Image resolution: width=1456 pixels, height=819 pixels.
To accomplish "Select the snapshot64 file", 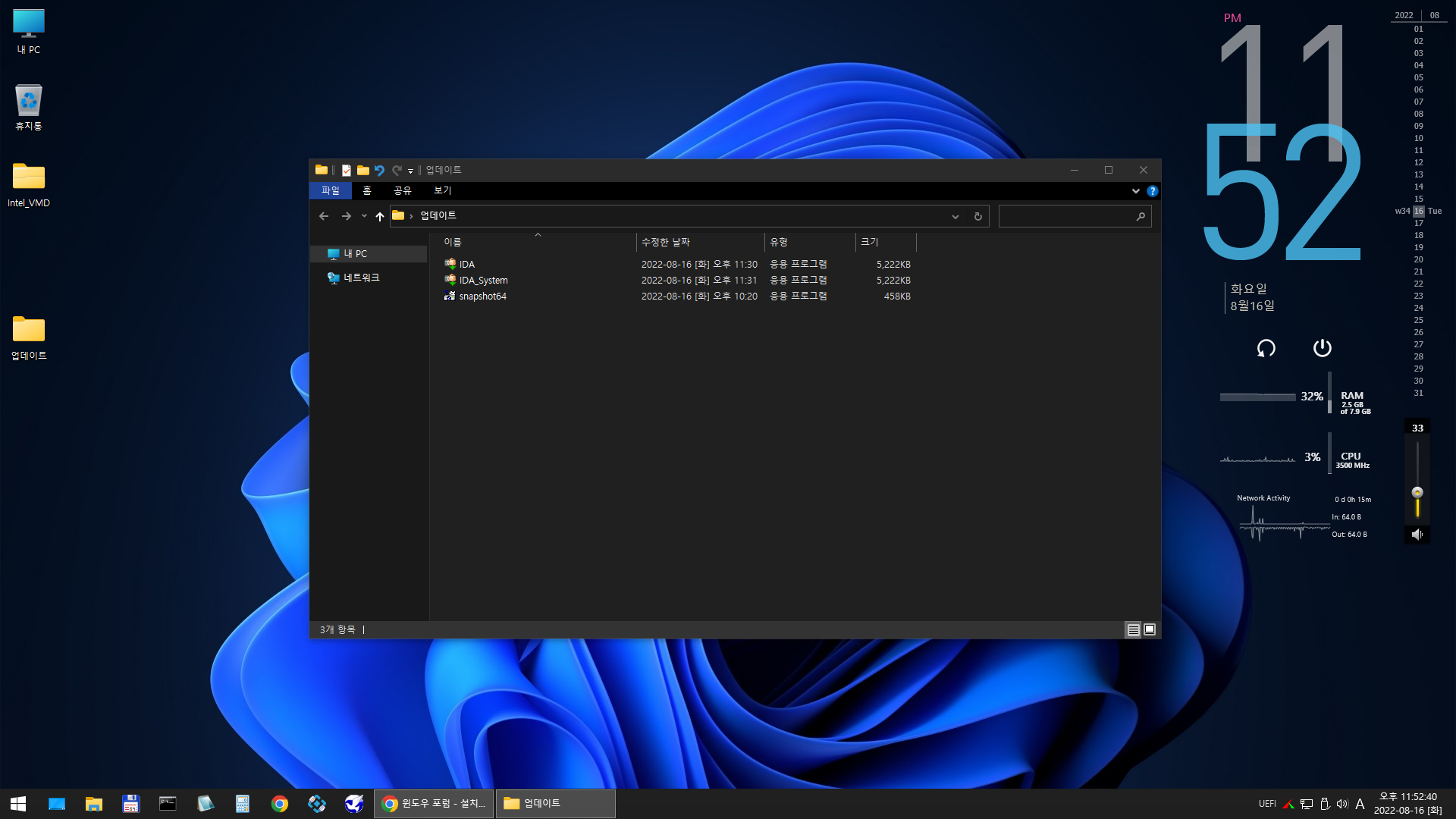I will (677, 297).
